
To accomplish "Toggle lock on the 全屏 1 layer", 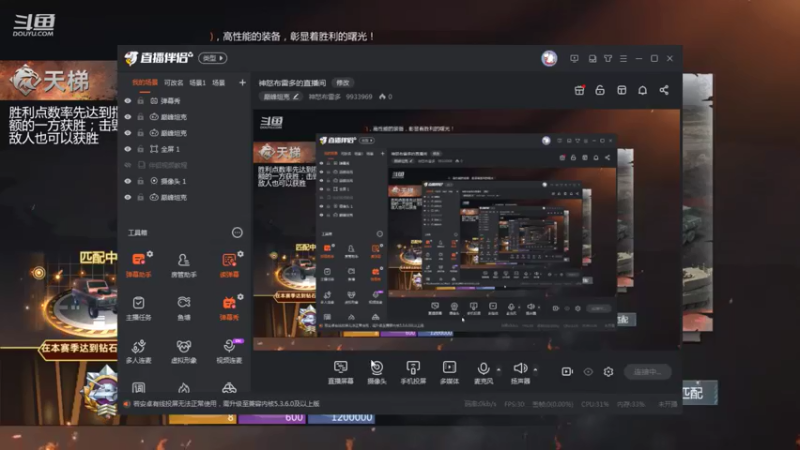I will [140, 149].
